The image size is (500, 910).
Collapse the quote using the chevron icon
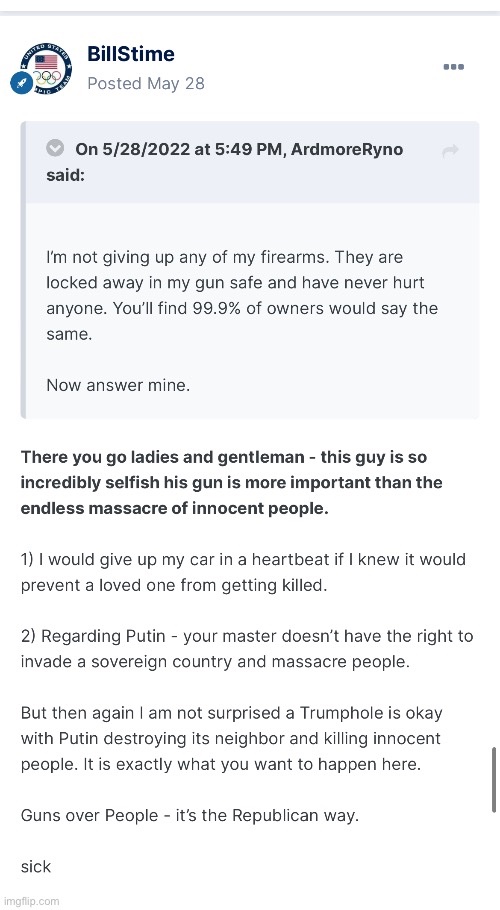pos(55,149)
